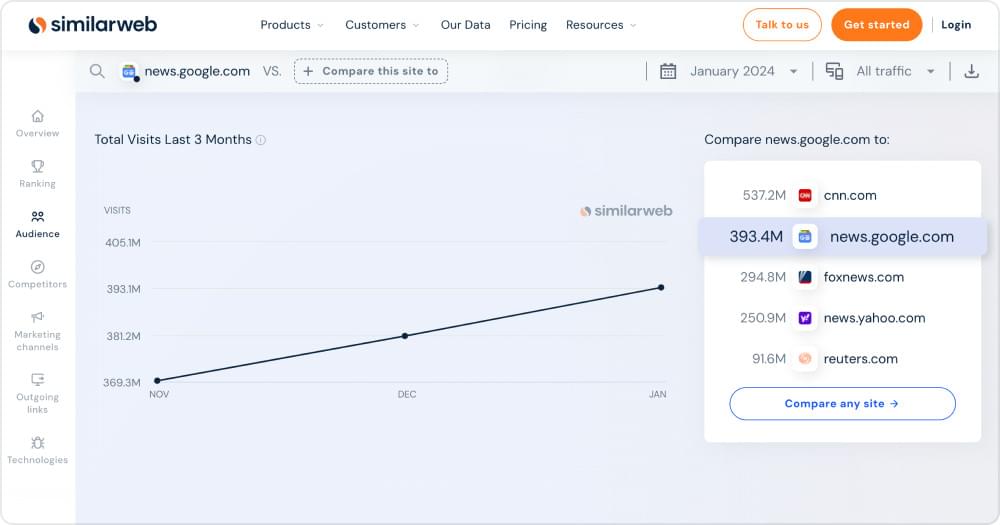This screenshot has width=1000, height=525.
Task: Go to Competitors in the sidebar
Action: pyautogui.click(x=37, y=274)
